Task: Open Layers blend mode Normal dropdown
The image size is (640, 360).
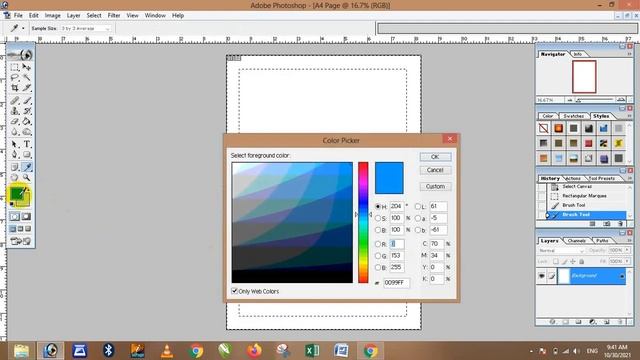Action: (562, 250)
